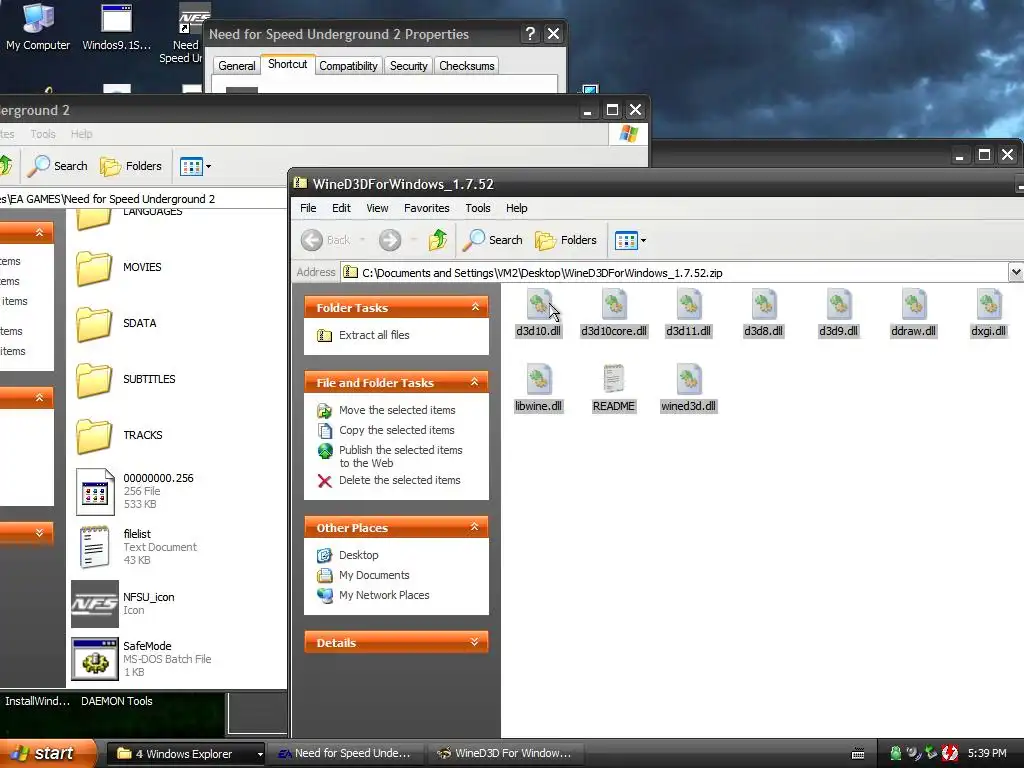The height and width of the screenshot is (768, 1024).
Task: Select the README file icon
Action: pos(614,379)
